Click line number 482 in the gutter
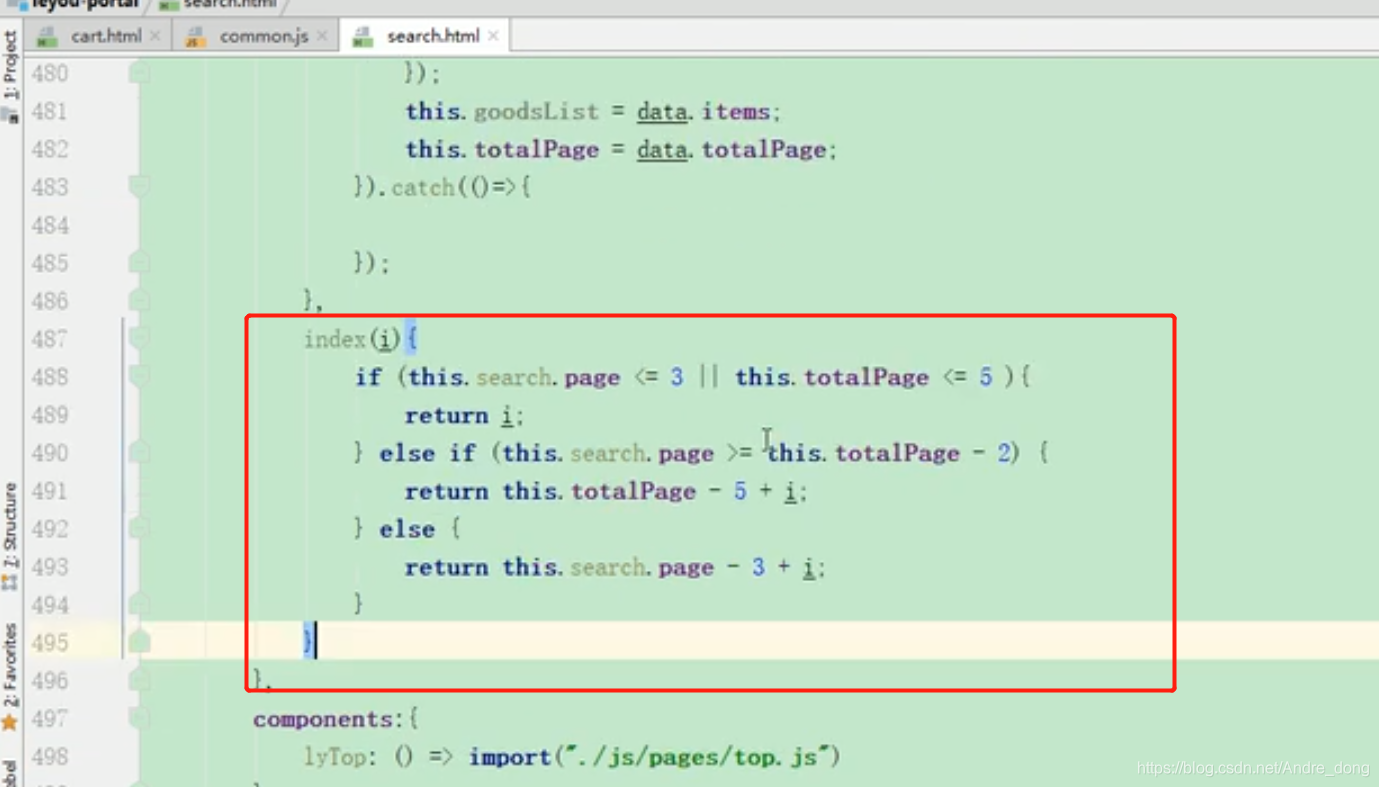Viewport: 1379px width, 787px height. [49, 149]
